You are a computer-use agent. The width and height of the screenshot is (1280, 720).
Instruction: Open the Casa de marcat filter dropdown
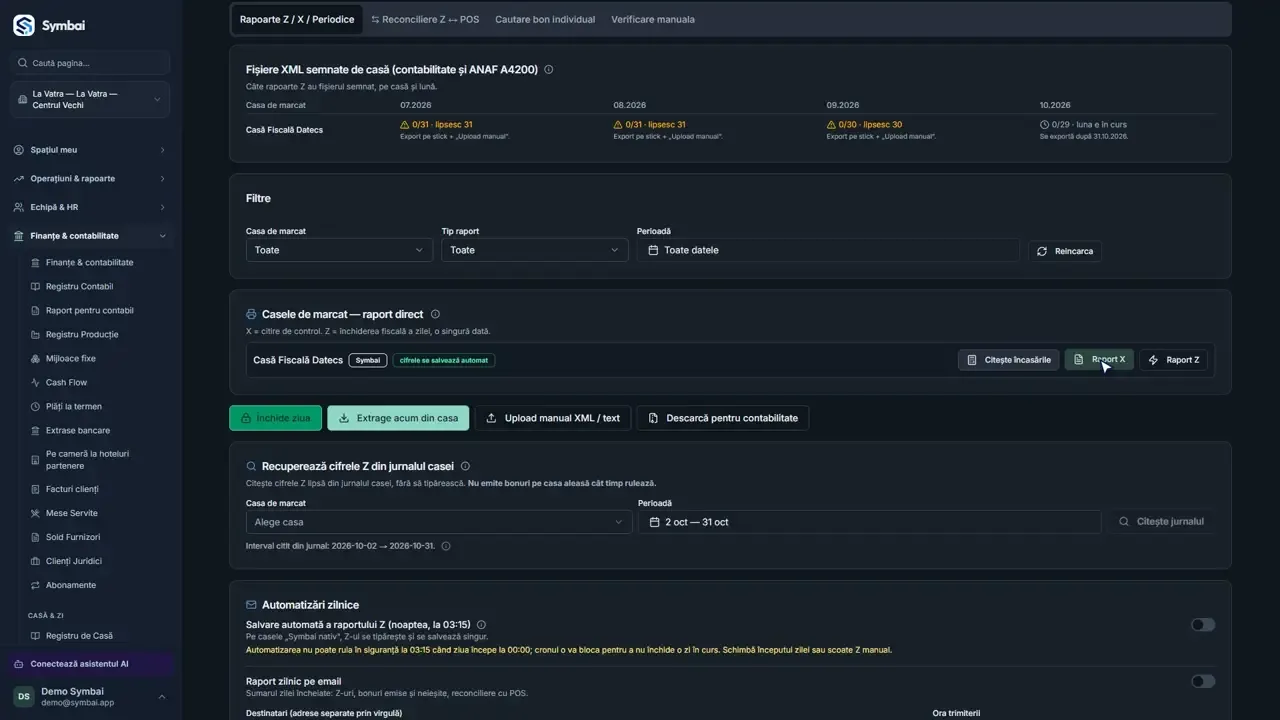point(339,250)
